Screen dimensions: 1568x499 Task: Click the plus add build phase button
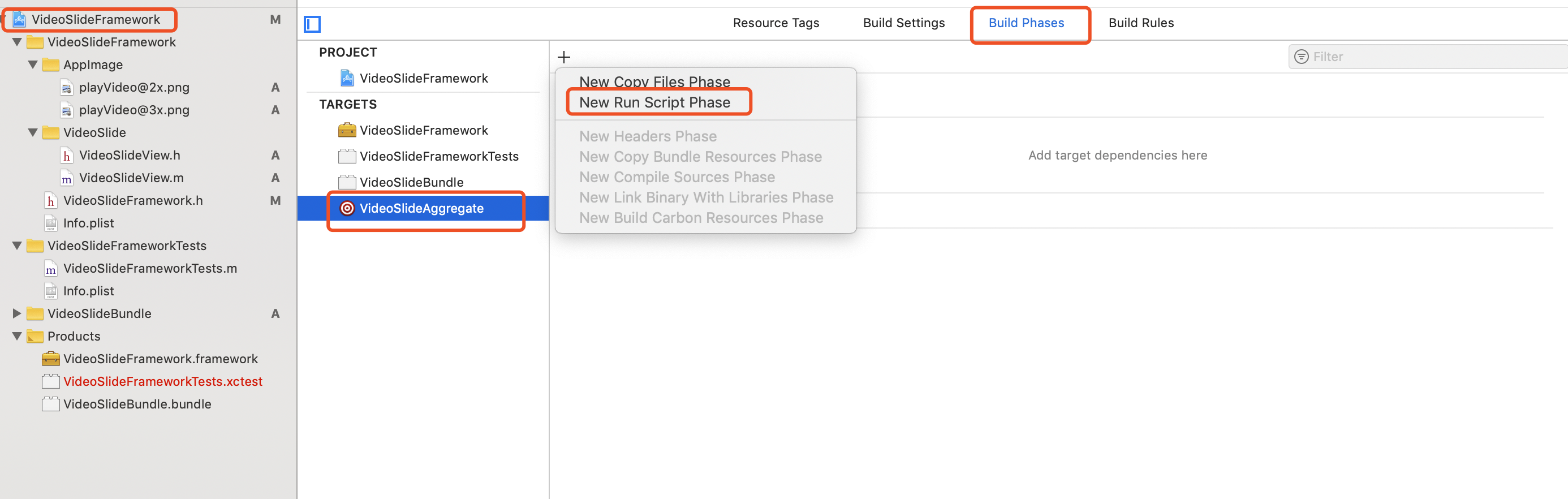[x=565, y=57]
